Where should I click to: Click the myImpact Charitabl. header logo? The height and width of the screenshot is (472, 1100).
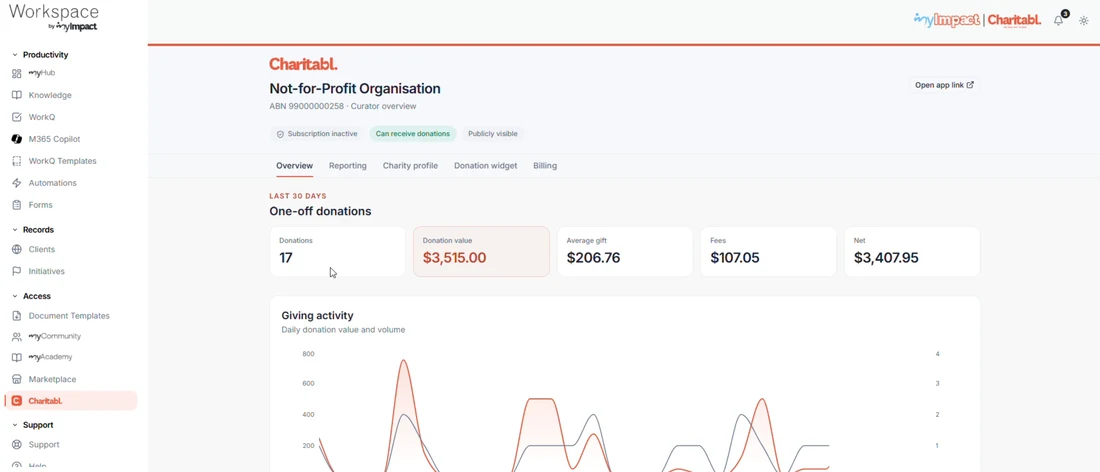point(977,20)
